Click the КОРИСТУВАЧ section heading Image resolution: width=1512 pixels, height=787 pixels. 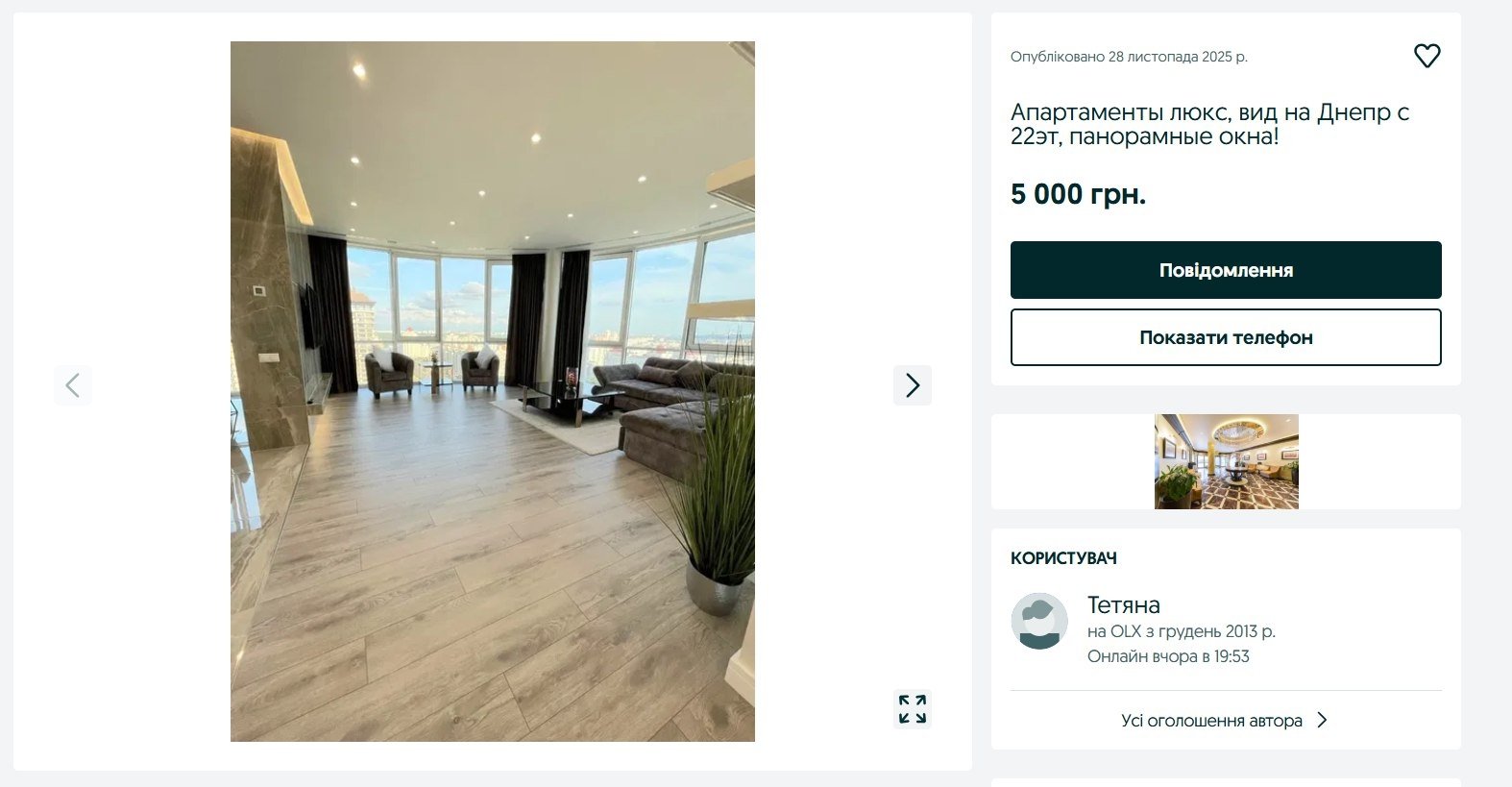(x=1063, y=558)
